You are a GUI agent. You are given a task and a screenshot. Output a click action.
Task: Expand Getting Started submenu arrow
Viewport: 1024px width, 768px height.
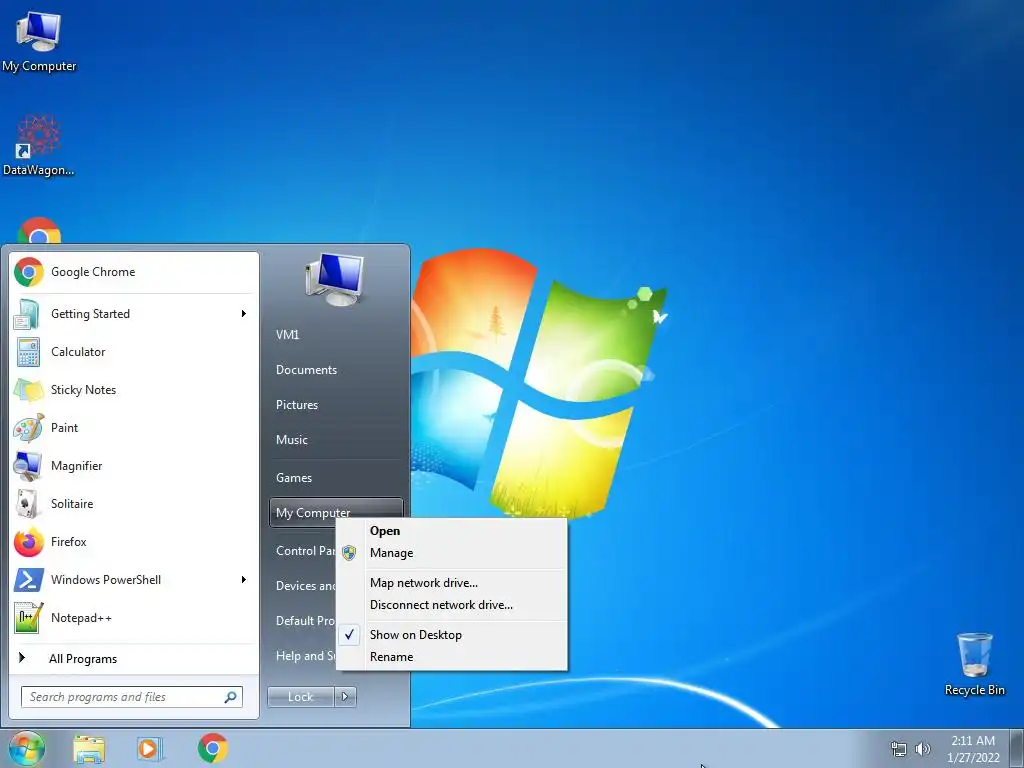click(244, 313)
